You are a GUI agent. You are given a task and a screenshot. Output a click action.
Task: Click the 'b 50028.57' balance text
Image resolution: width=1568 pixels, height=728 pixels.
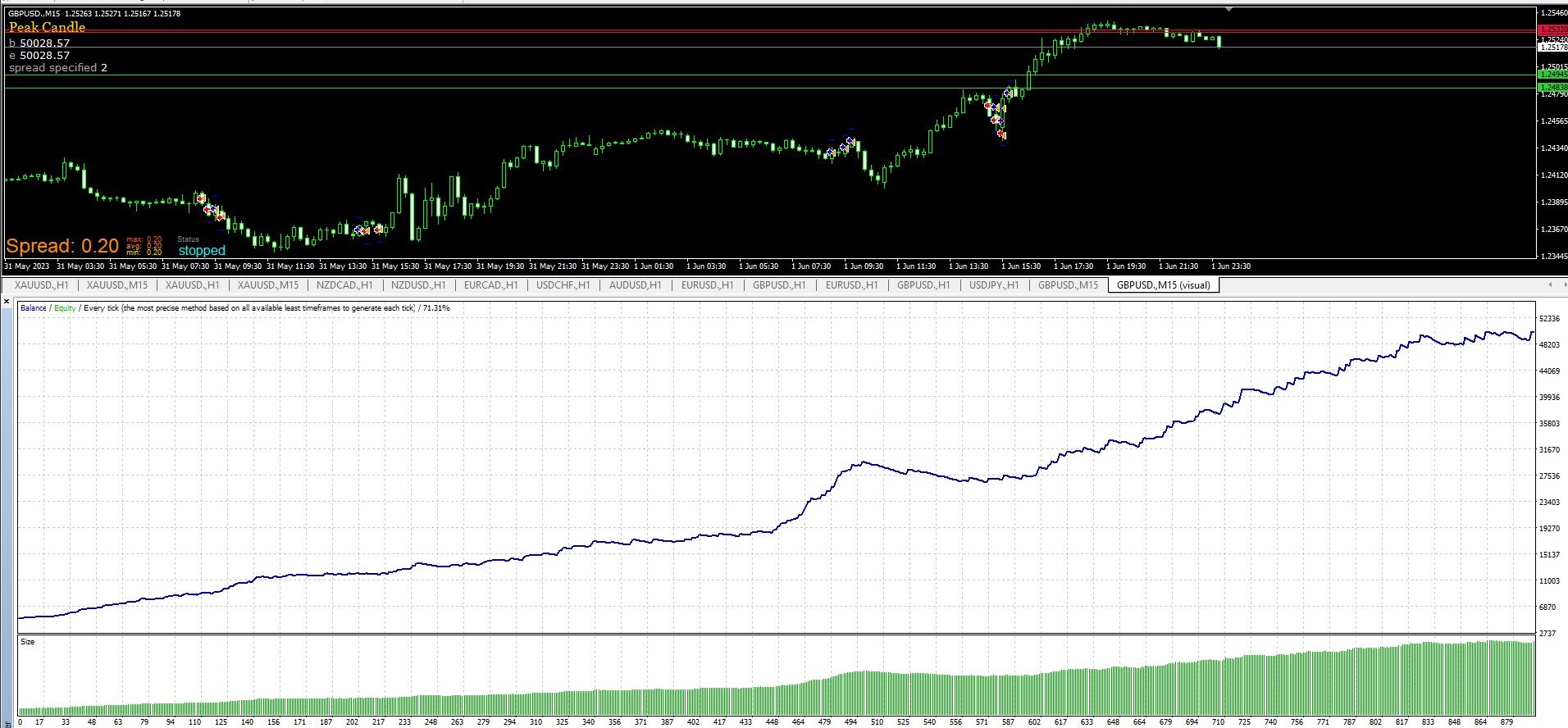pyautogui.click(x=39, y=43)
